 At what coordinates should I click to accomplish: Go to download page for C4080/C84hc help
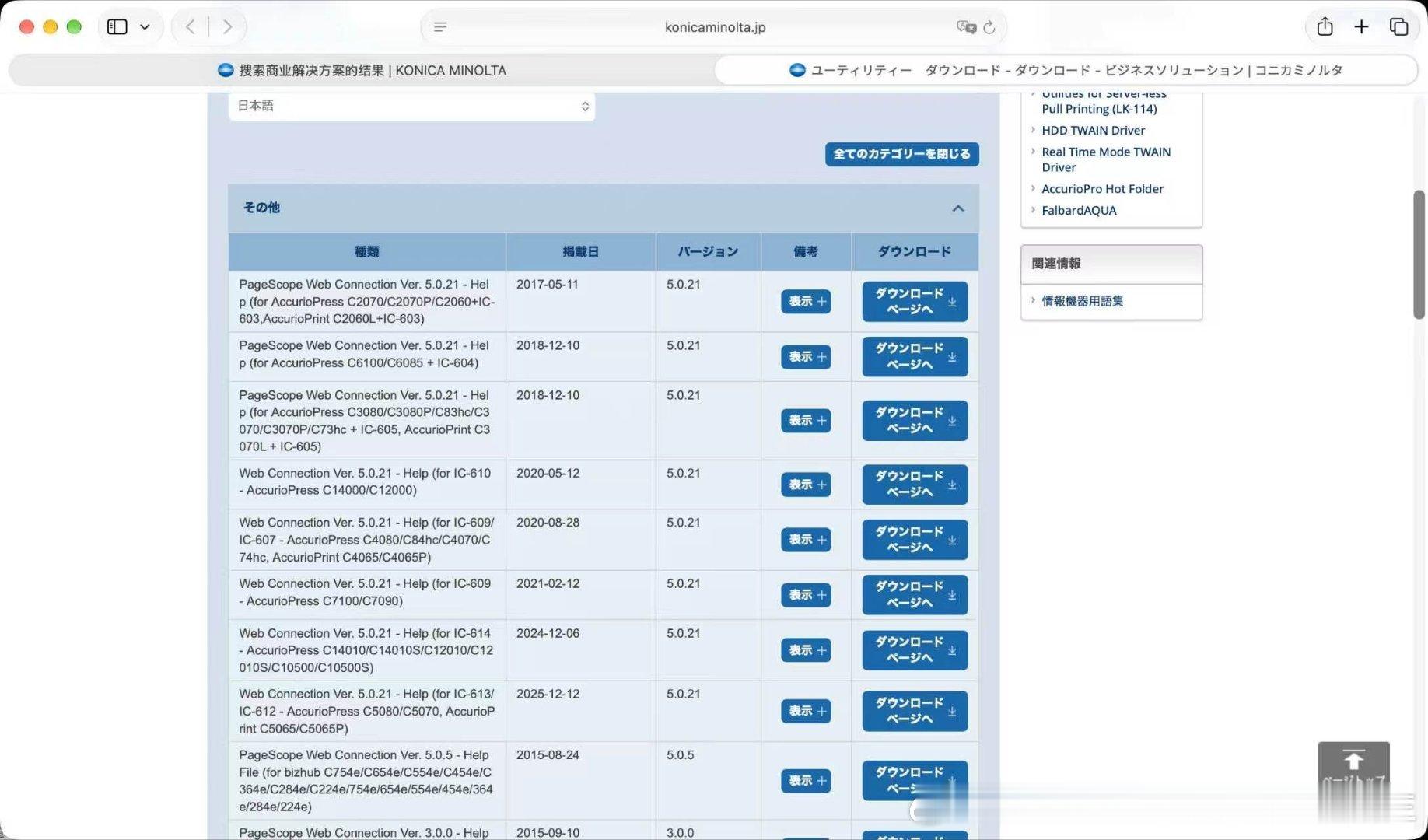(x=915, y=540)
